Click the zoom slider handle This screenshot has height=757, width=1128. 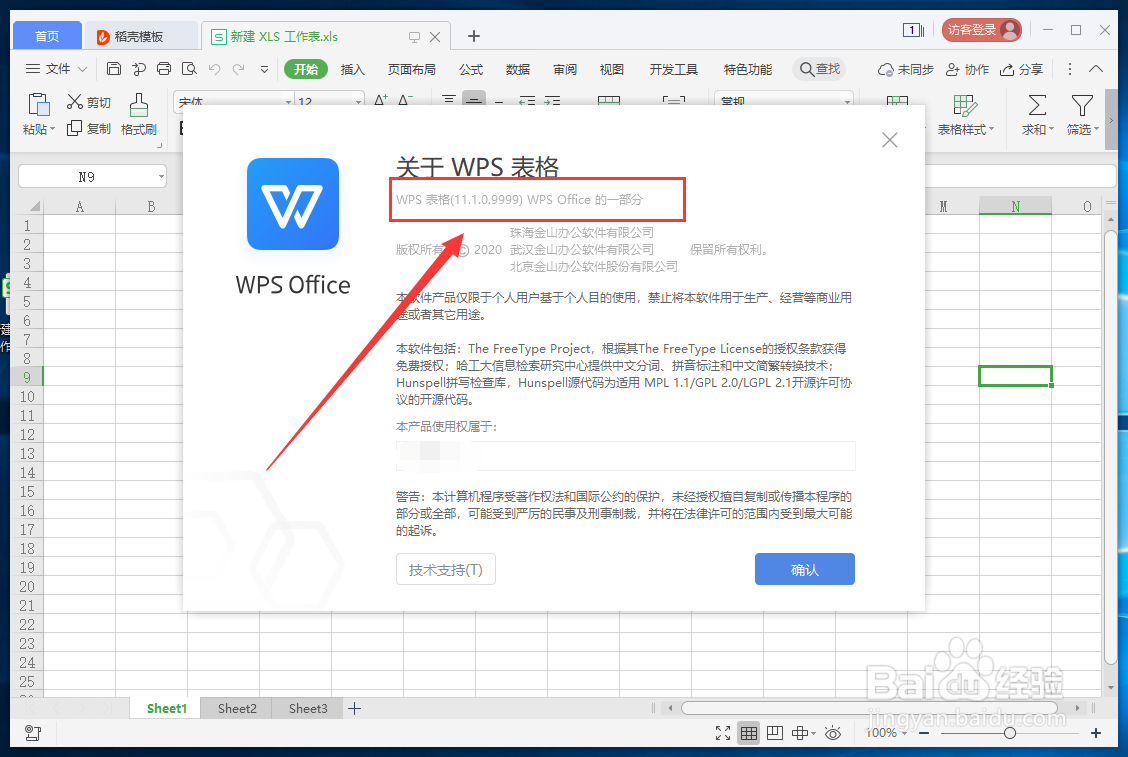(1010, 733)
